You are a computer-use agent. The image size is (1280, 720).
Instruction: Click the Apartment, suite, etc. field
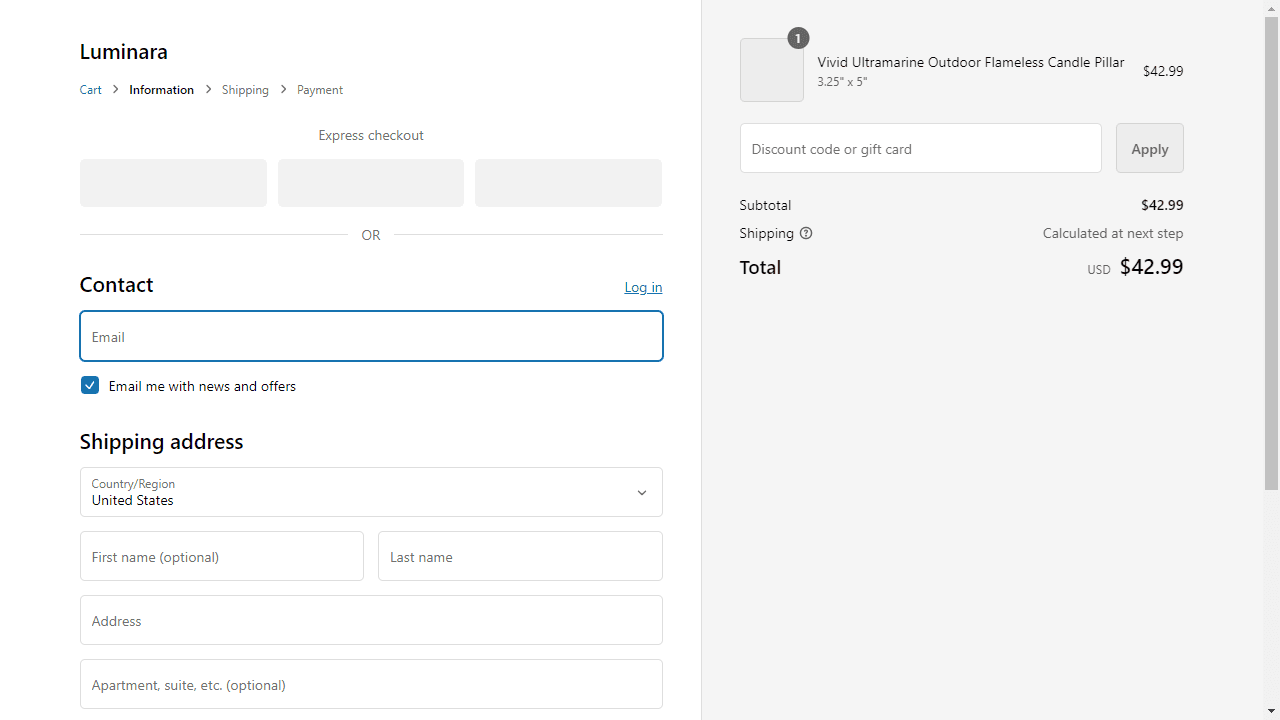click(x=371, y=684)
